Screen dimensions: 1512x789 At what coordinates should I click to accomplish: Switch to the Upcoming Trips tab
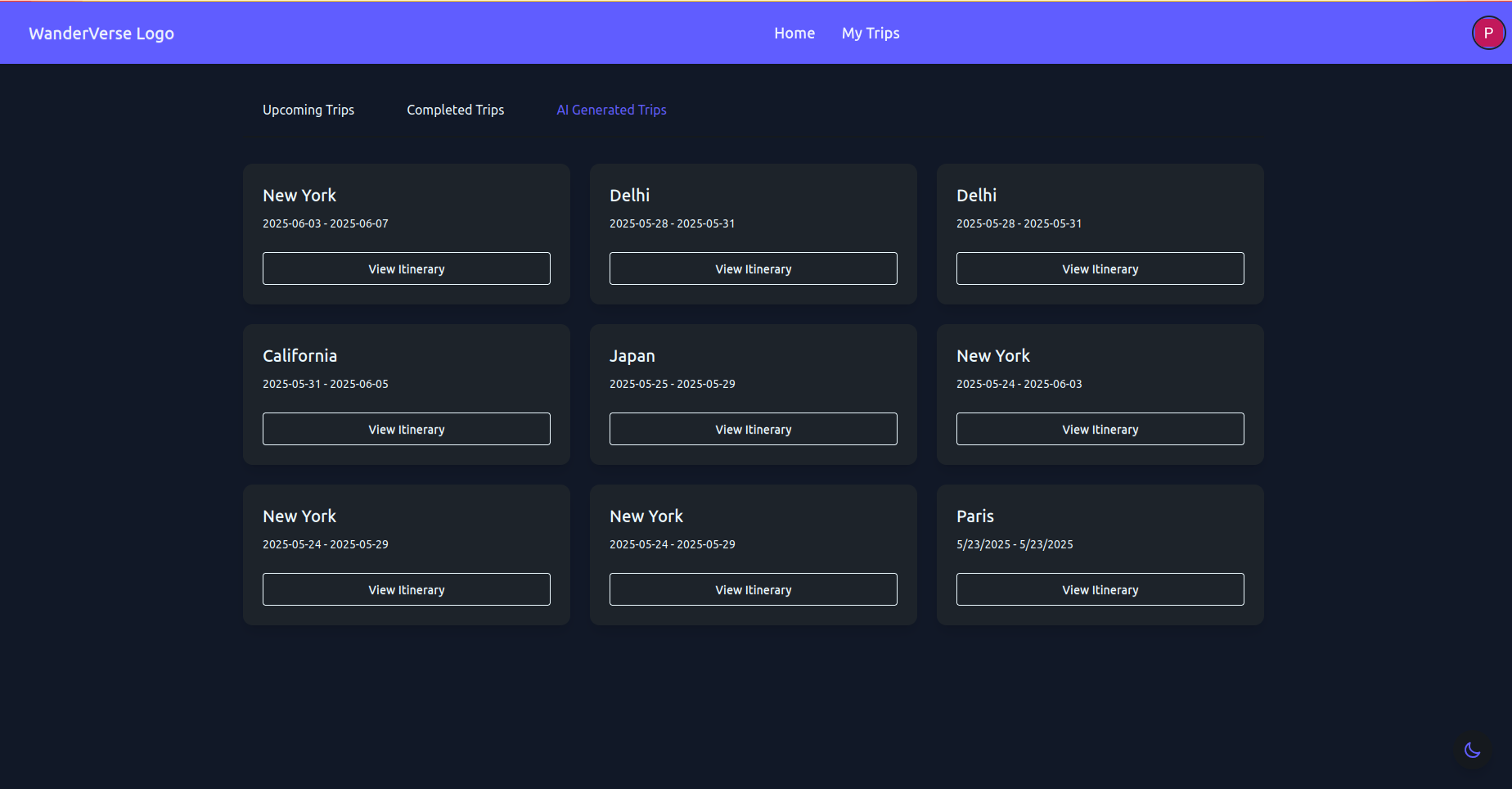coord(308,110)
